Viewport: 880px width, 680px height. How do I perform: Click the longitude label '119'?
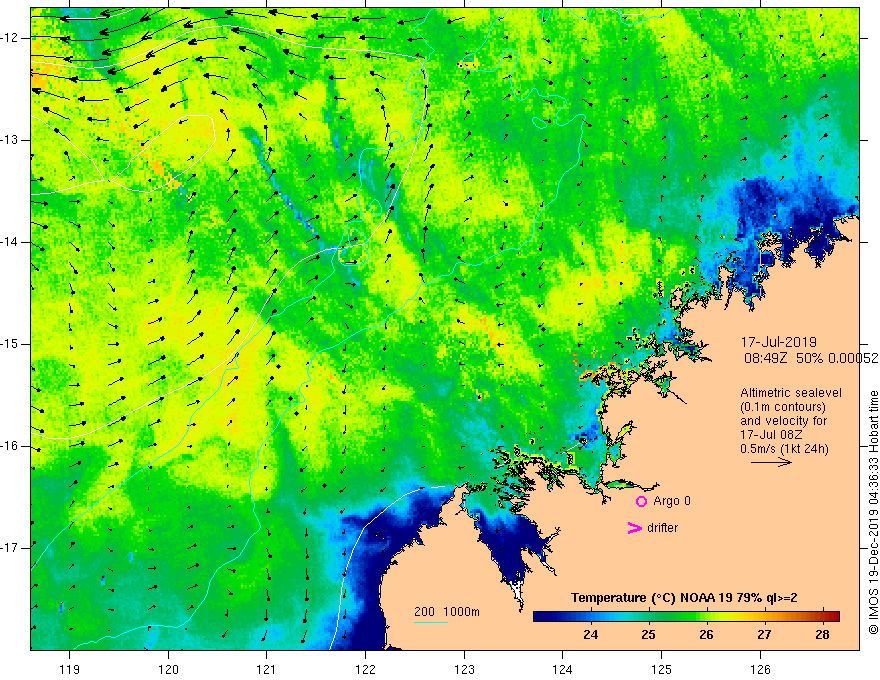[70, 669]
